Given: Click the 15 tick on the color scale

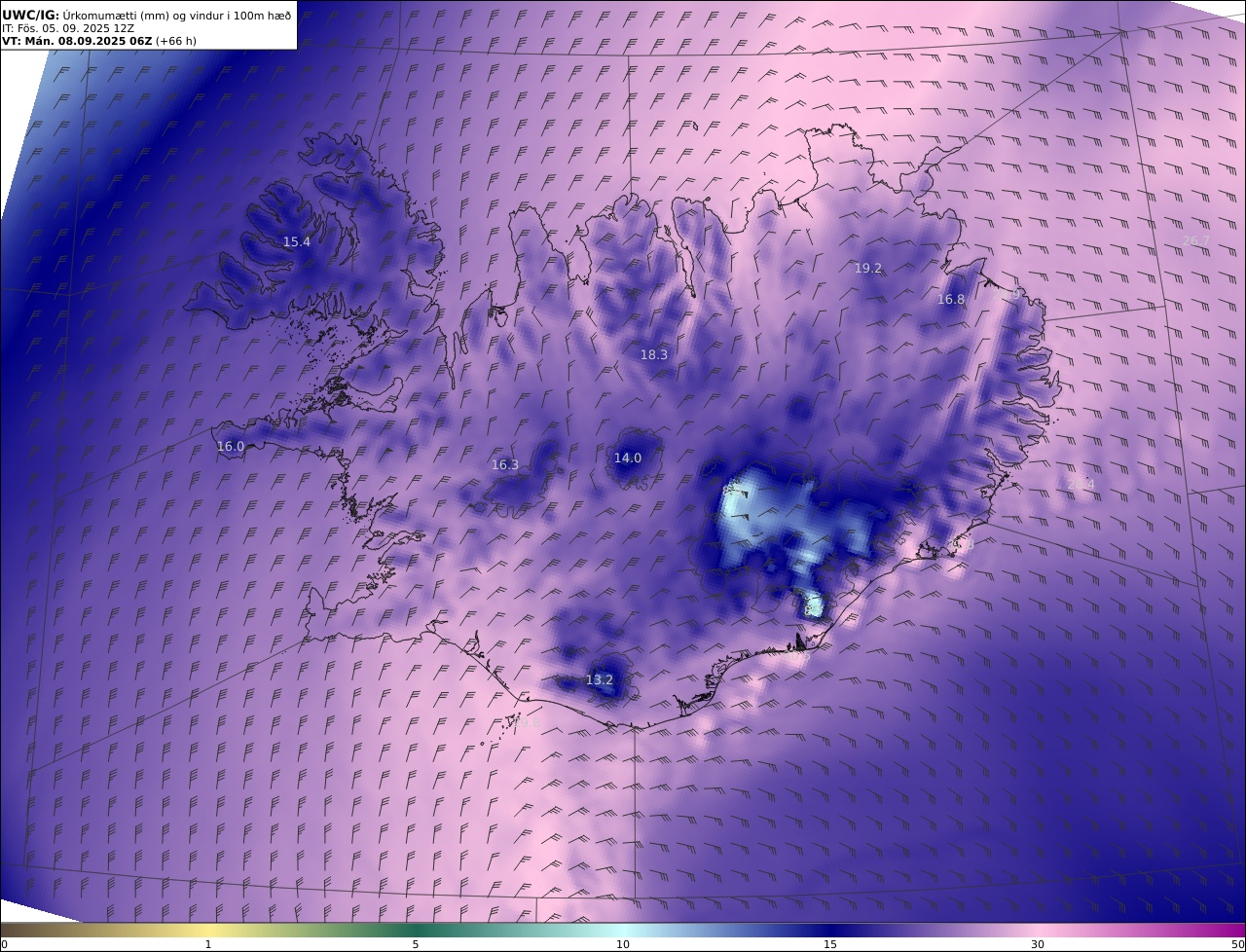Looking at the screenshot, I should point(830,944).
